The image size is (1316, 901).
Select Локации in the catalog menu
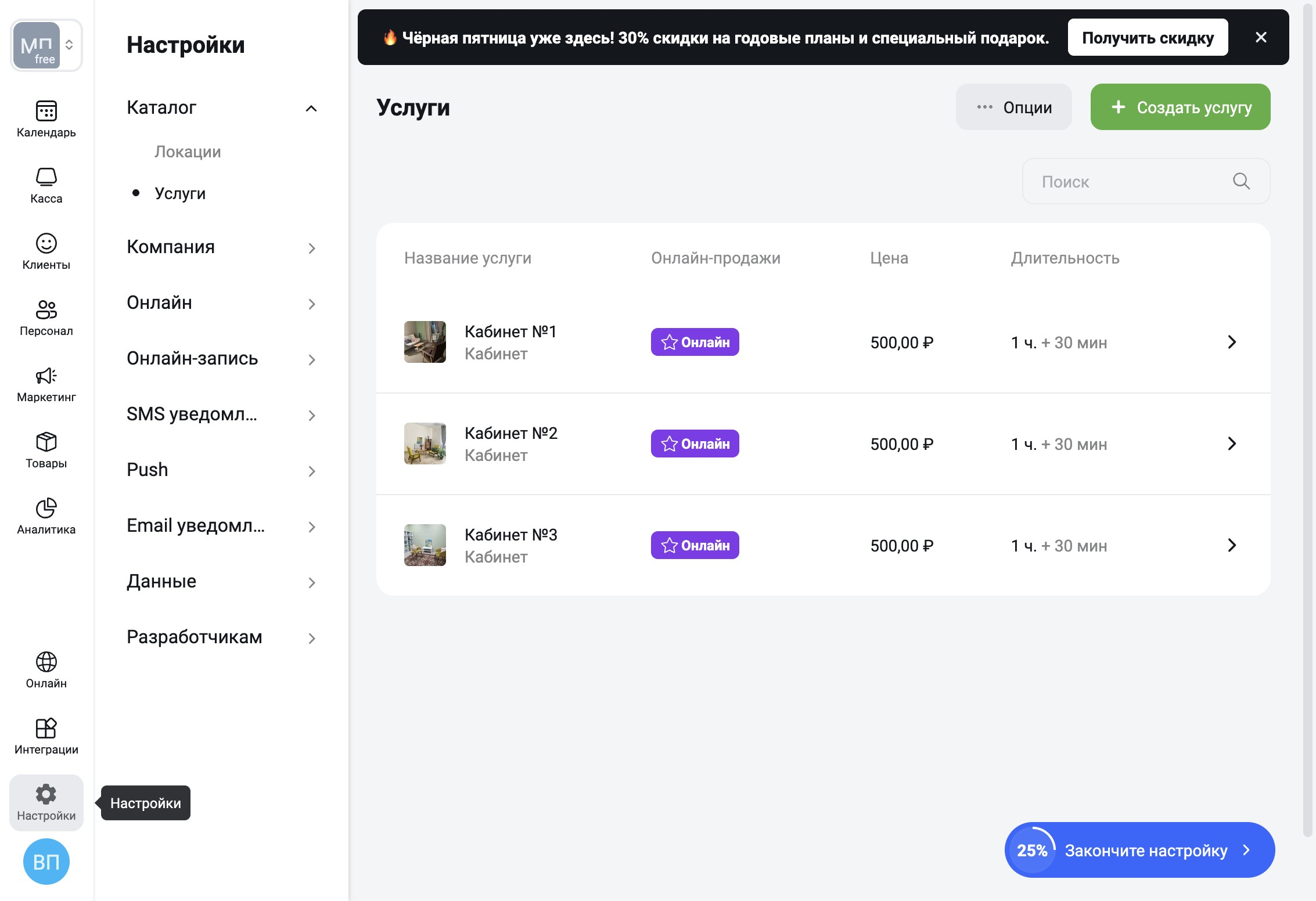click(188, 152)
